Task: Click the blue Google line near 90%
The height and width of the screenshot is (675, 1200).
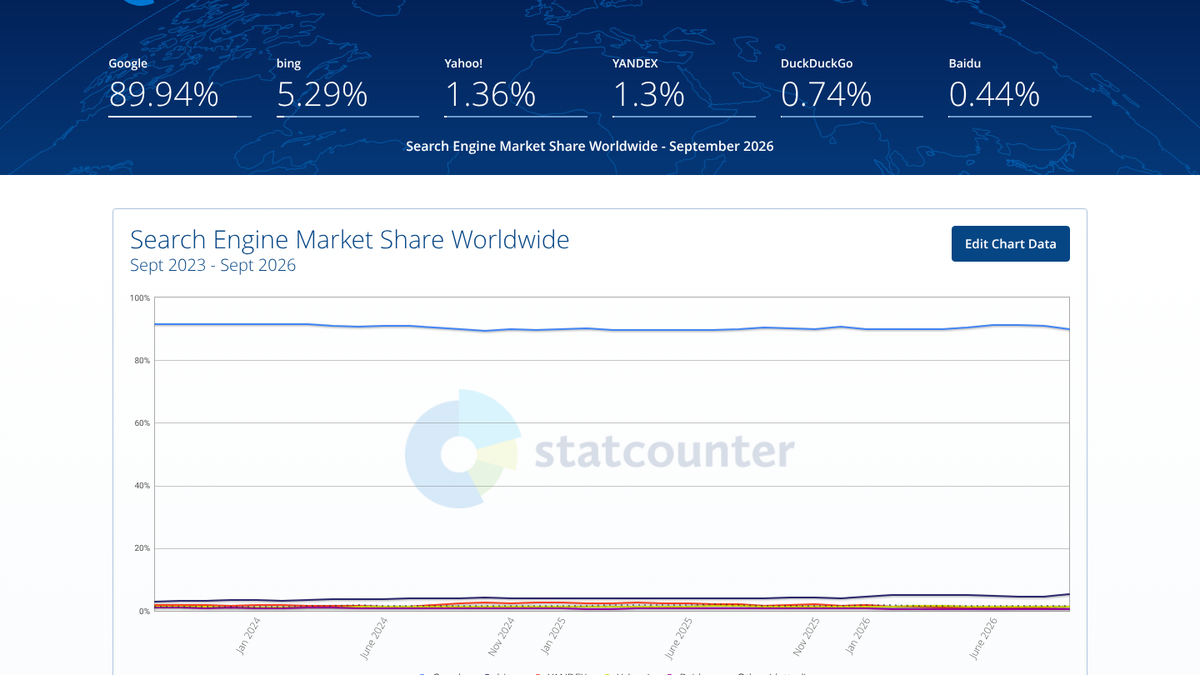Action: [x=610, y=329]
